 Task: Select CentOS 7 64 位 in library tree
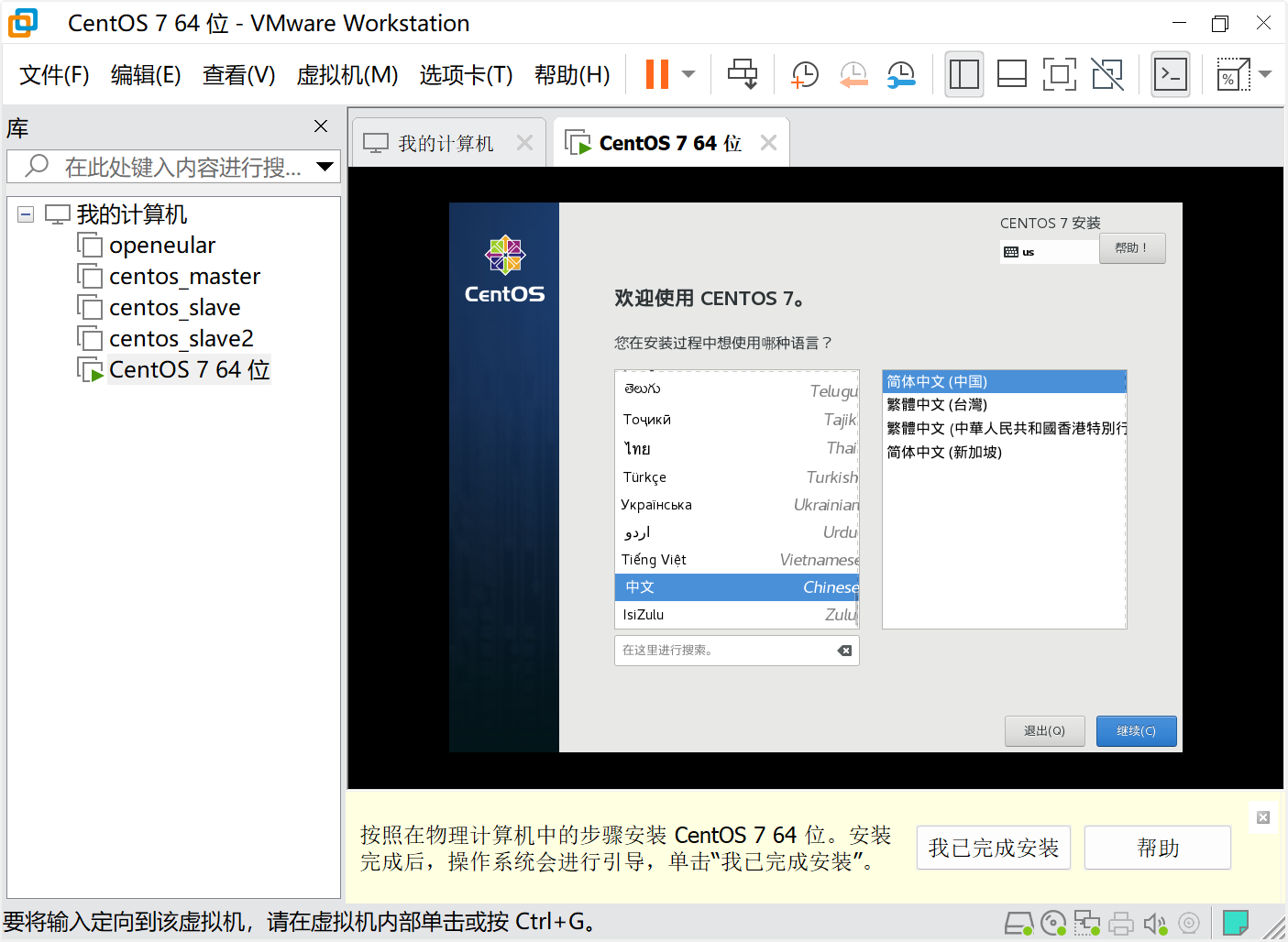189,370
